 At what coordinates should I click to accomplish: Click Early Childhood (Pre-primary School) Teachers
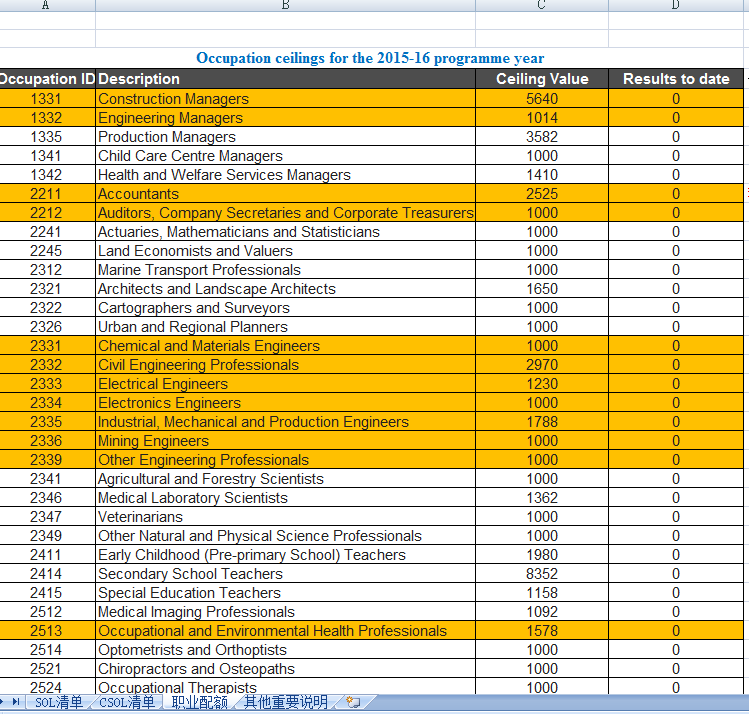click(x=285, y=555)
